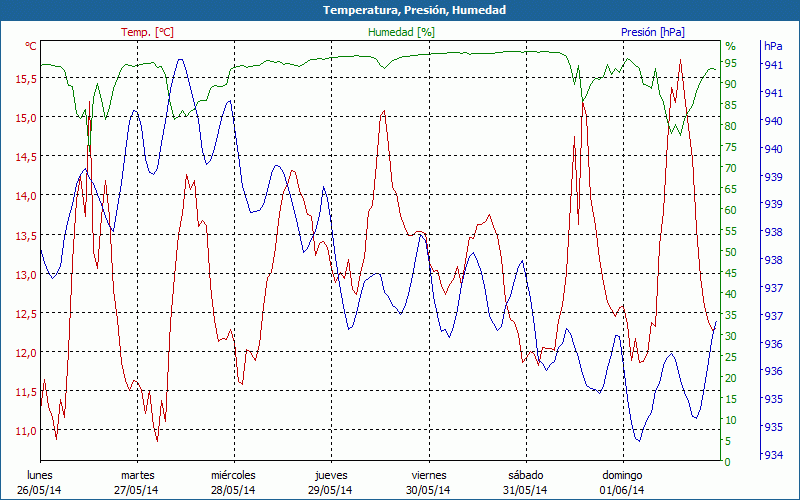Pick the 'martes' day label
This screenshot has height=500, width=800.
coord(137,475)
